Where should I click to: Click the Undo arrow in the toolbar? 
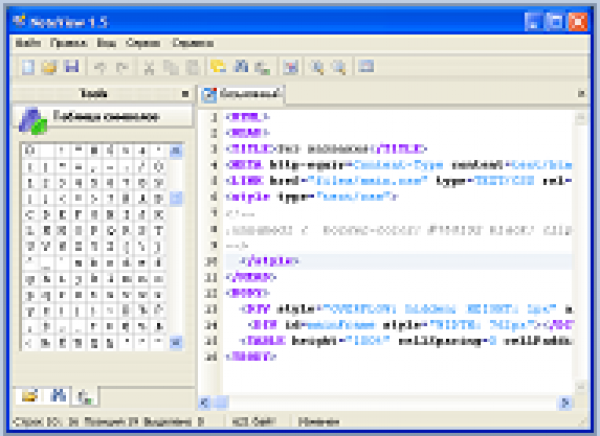tap(100, 67)
